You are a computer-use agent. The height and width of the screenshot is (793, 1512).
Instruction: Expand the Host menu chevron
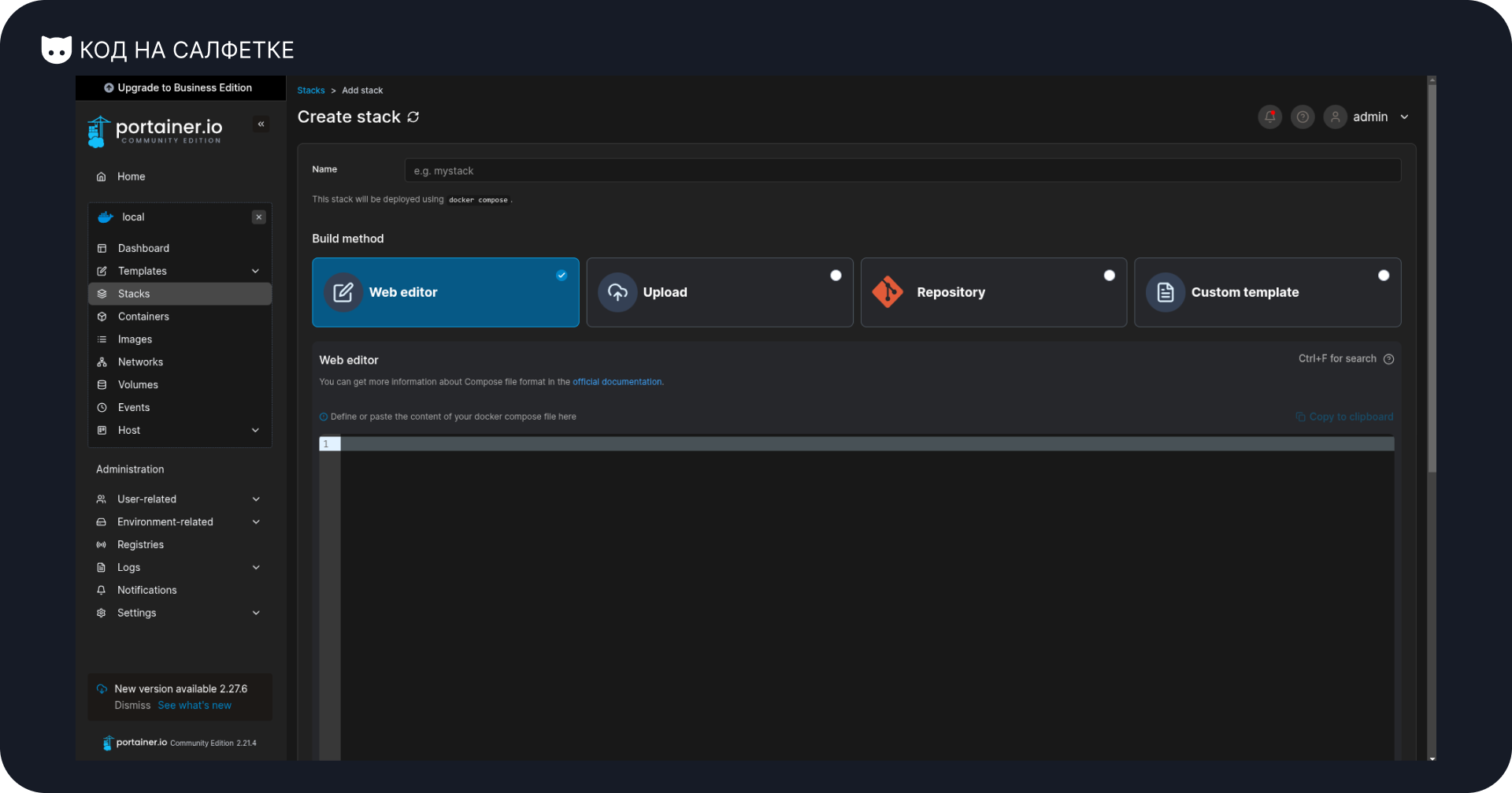(255, 431)
